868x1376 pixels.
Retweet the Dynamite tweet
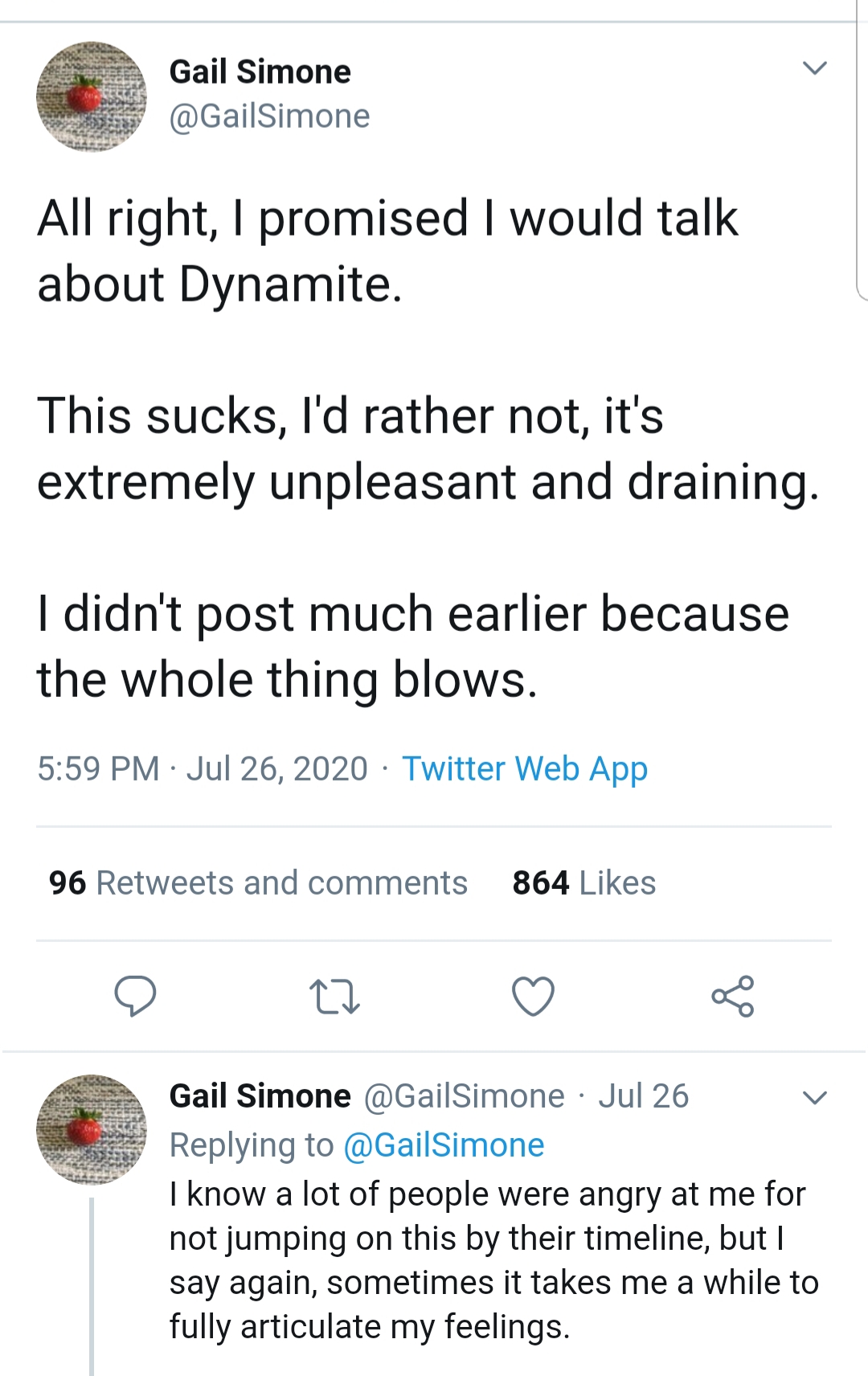(334, 997)
